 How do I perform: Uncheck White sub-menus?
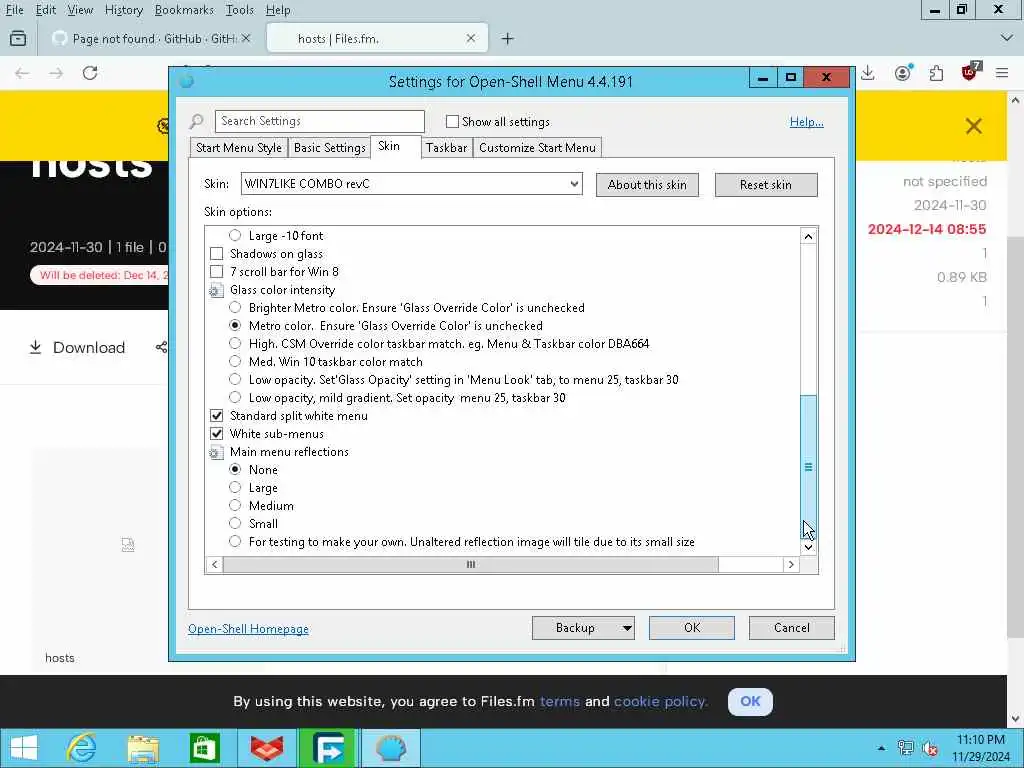tap(217, 434)
